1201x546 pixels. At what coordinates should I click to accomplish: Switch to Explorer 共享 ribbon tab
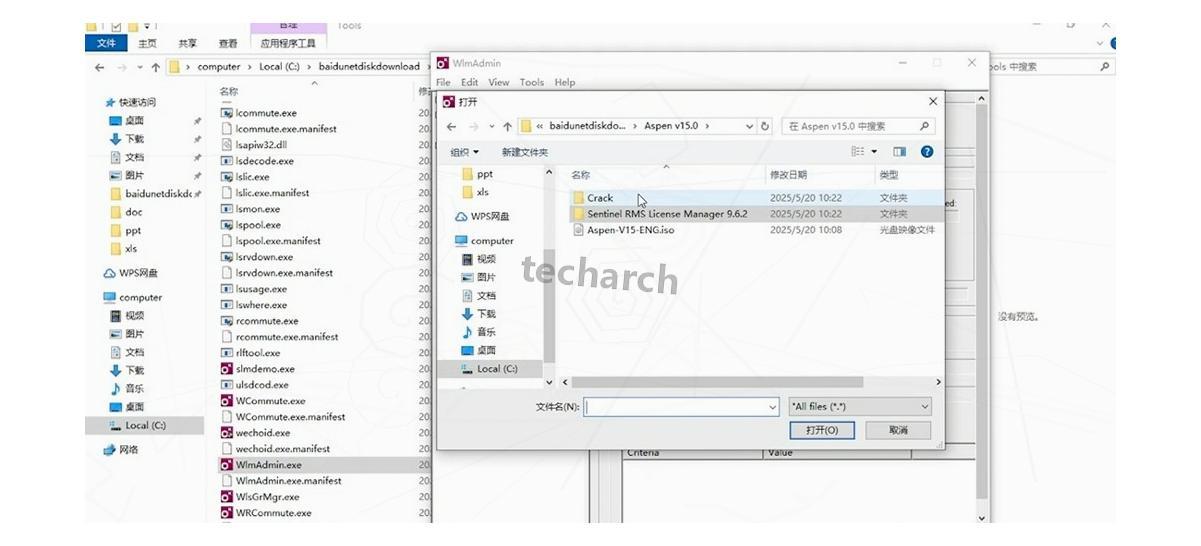tap(188, 43)
